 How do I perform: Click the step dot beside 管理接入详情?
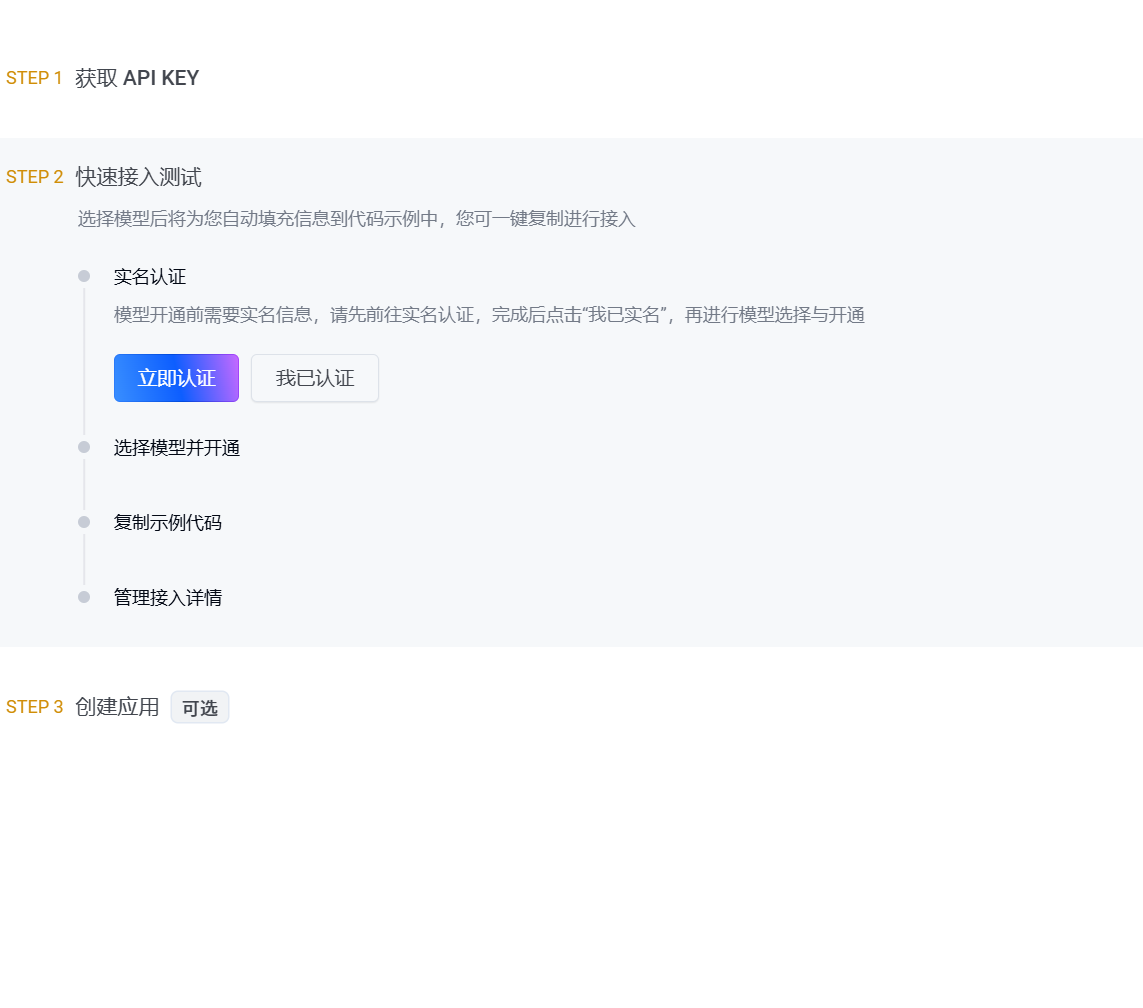coord(84,597)
